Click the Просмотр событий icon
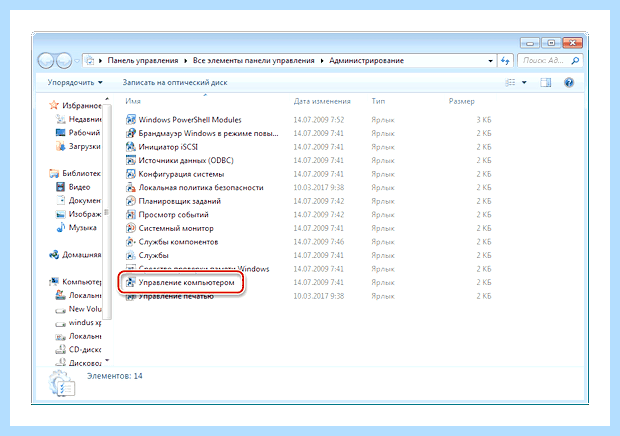Image resolution: width=620 pixels, height=436 pixels. 130,215
